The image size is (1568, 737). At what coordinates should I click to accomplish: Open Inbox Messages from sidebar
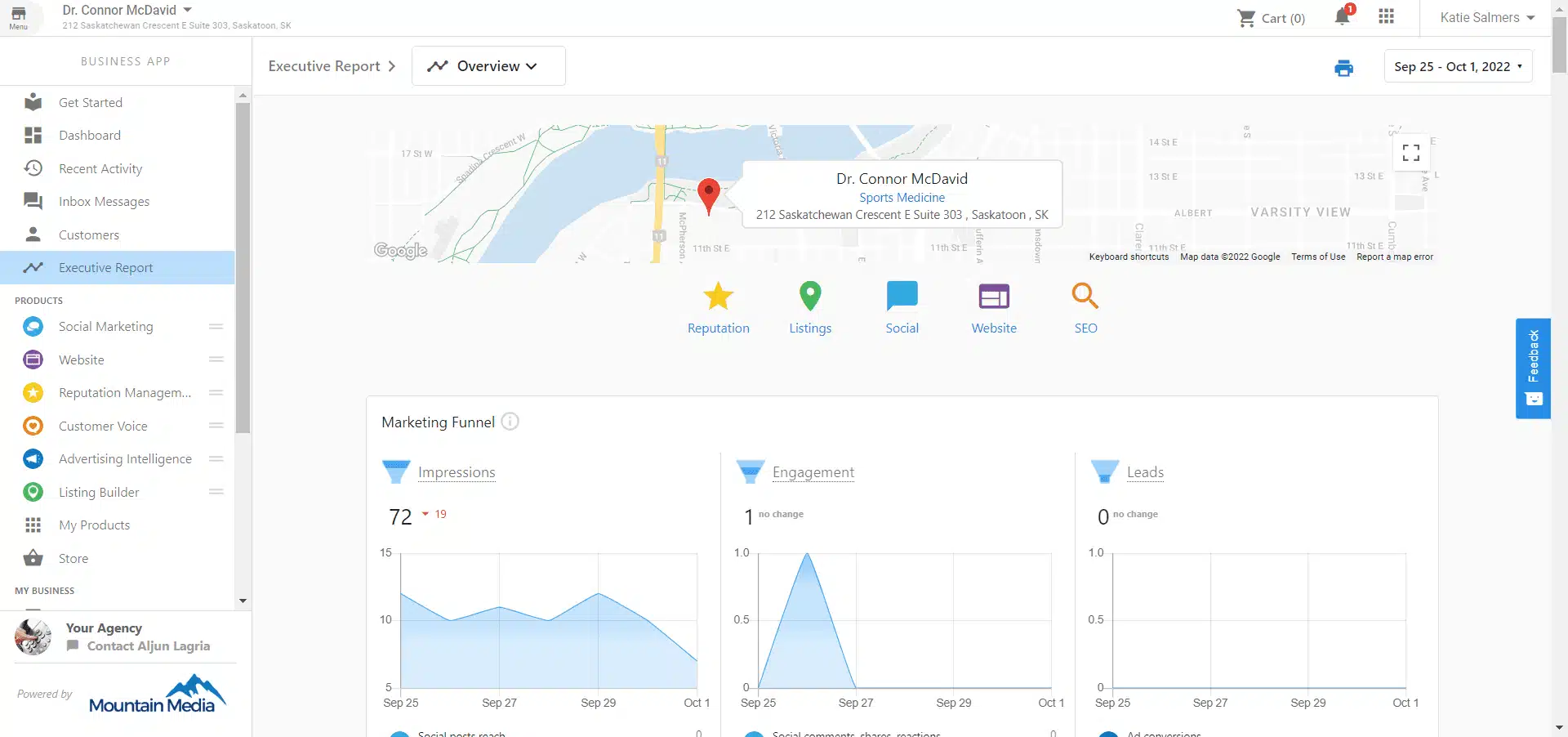tap(103, 201)
